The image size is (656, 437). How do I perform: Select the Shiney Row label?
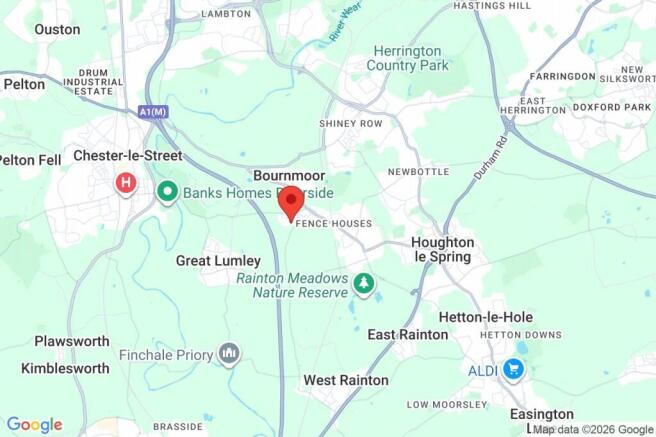pyautogui.click(x=351, y=124)
